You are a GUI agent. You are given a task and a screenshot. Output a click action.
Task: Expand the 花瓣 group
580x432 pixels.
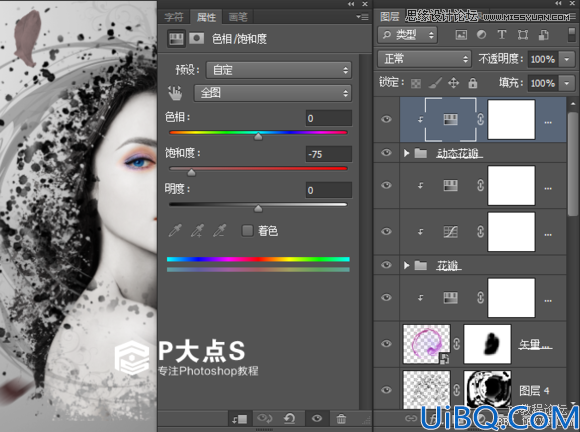pyautogui.click(x=406, y=265)
